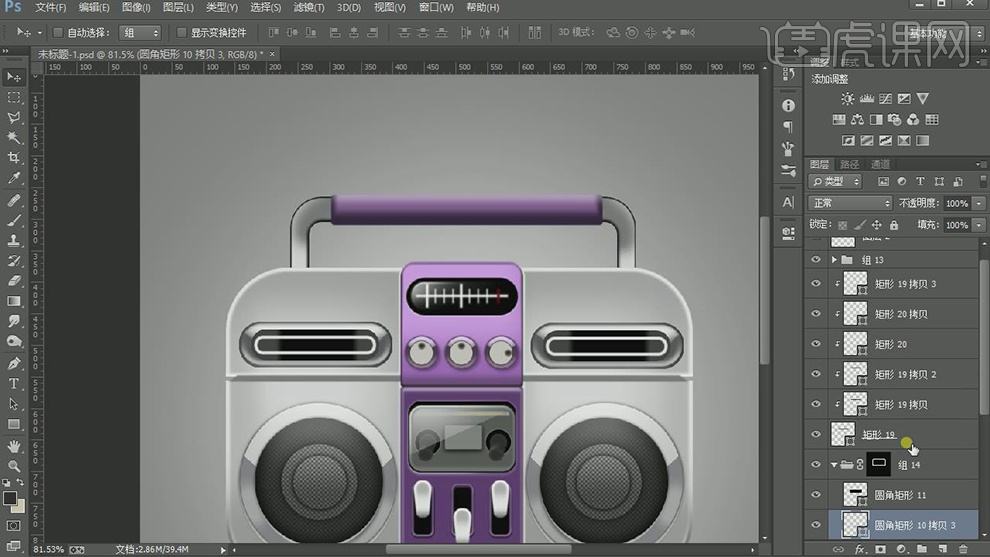Expand the 组 13 layer group
Image resolution: width=990 pixels, height=557 pixels.
pyautogui.click(x=834, y=260)
